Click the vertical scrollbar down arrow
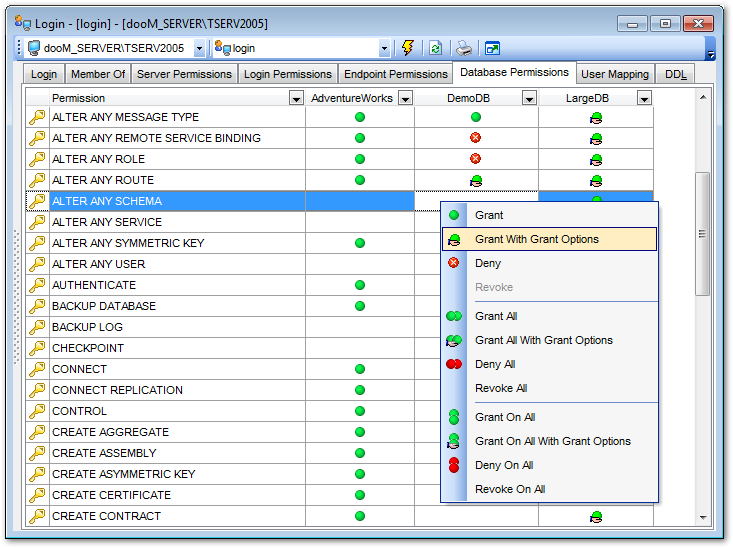Viewport: 733px width, 548px height. [703, 517]
